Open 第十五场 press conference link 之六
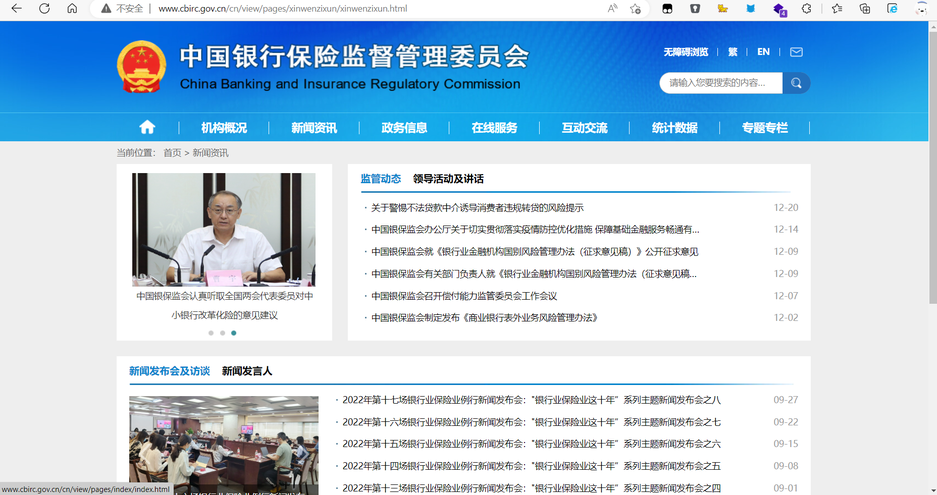Viewport: 937px width, 495px height. tap(531, 444)
